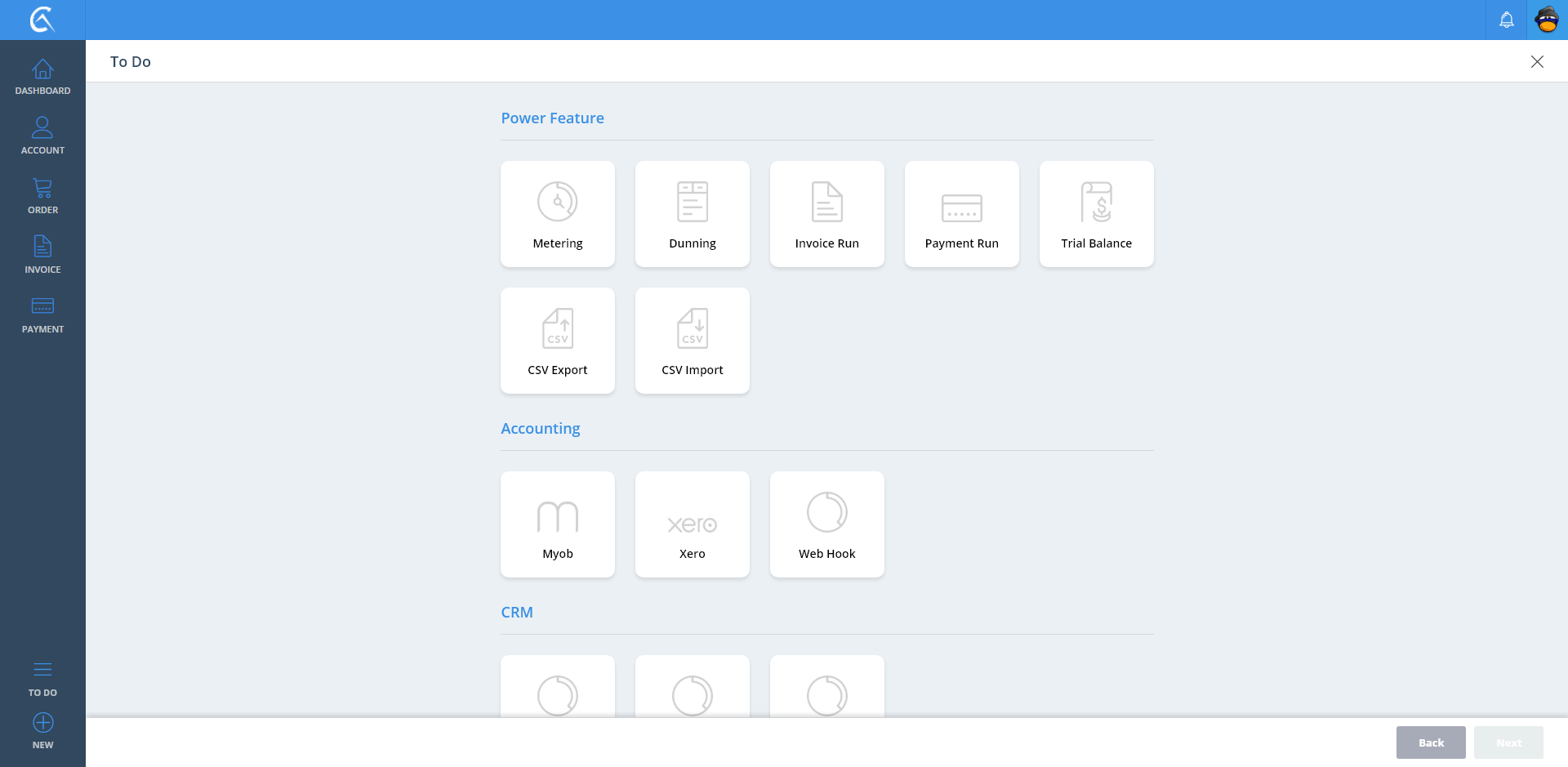The width and height of the screenshot is (1568, 767).
Task: Open the Invoice Run tile
Action: click(x=826, y=214)
